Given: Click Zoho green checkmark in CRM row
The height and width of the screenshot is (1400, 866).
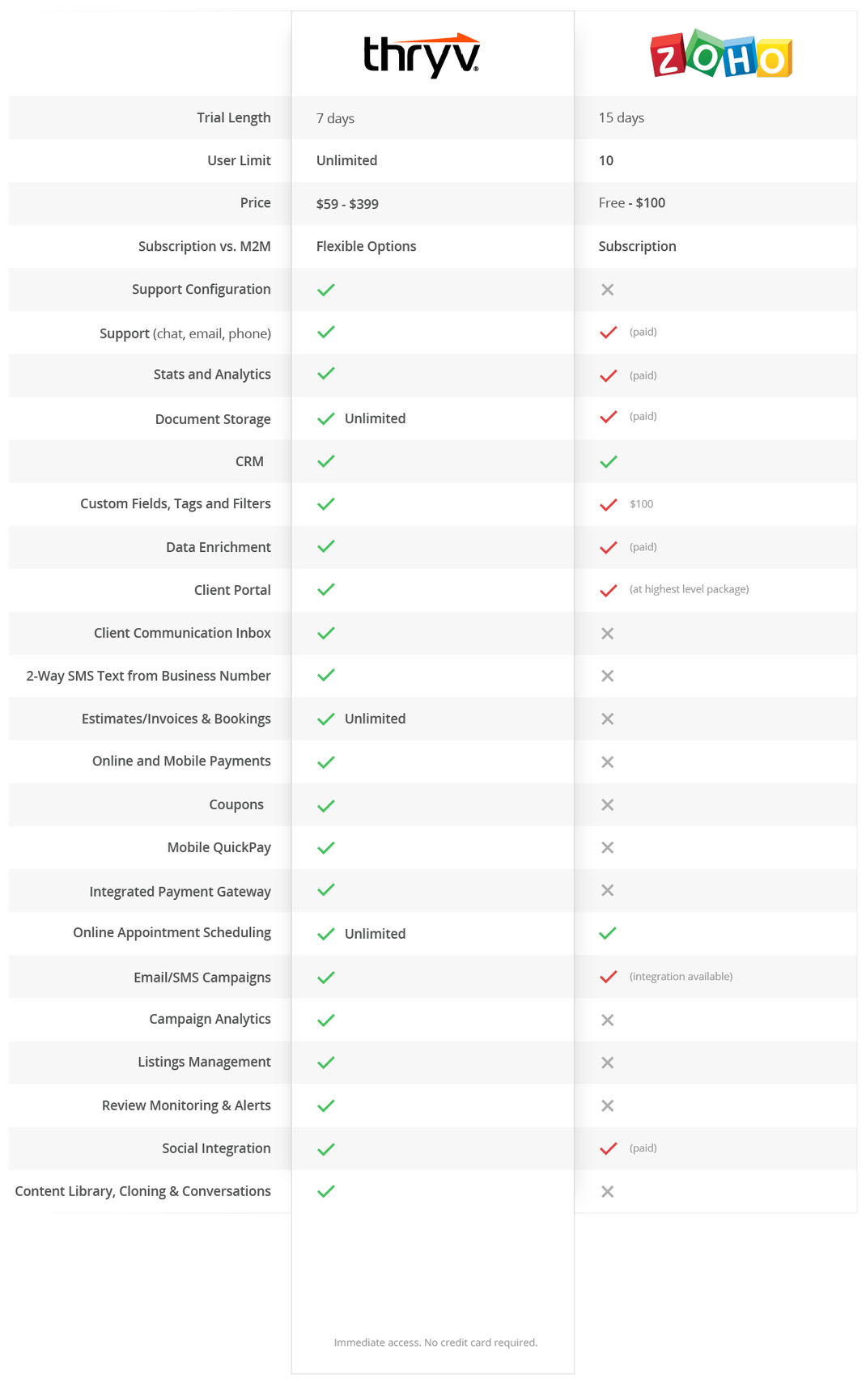Looking at the screenshot, I should tap(609, 461).
